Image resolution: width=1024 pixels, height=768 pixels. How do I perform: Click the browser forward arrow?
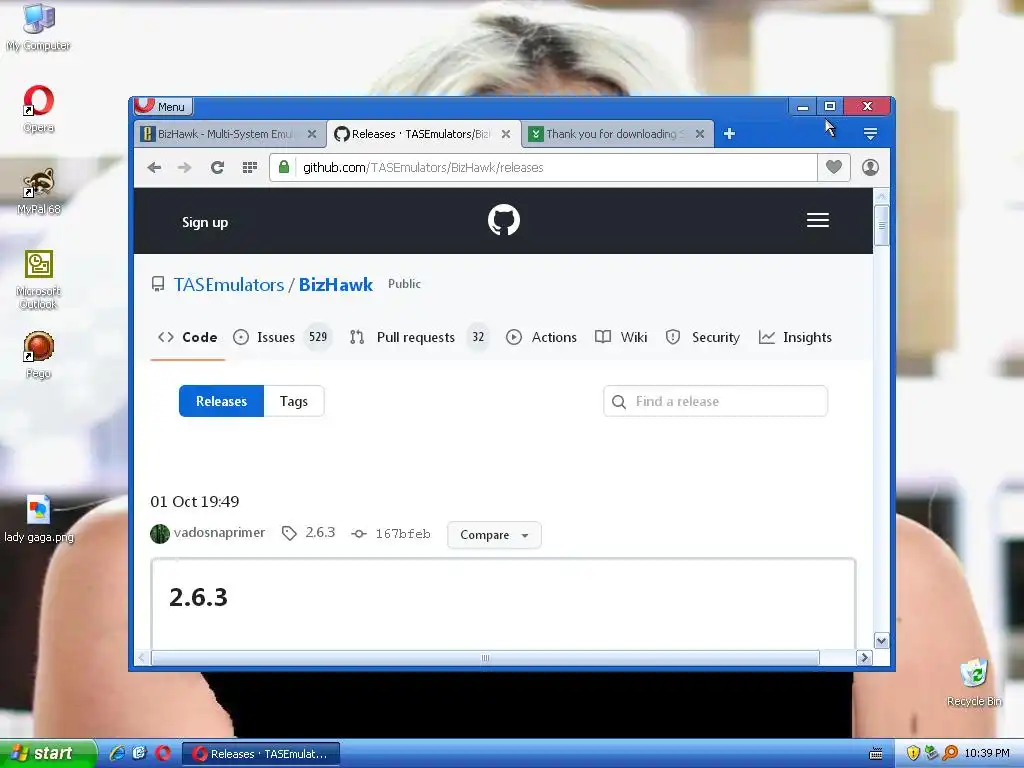click(185, 168)
